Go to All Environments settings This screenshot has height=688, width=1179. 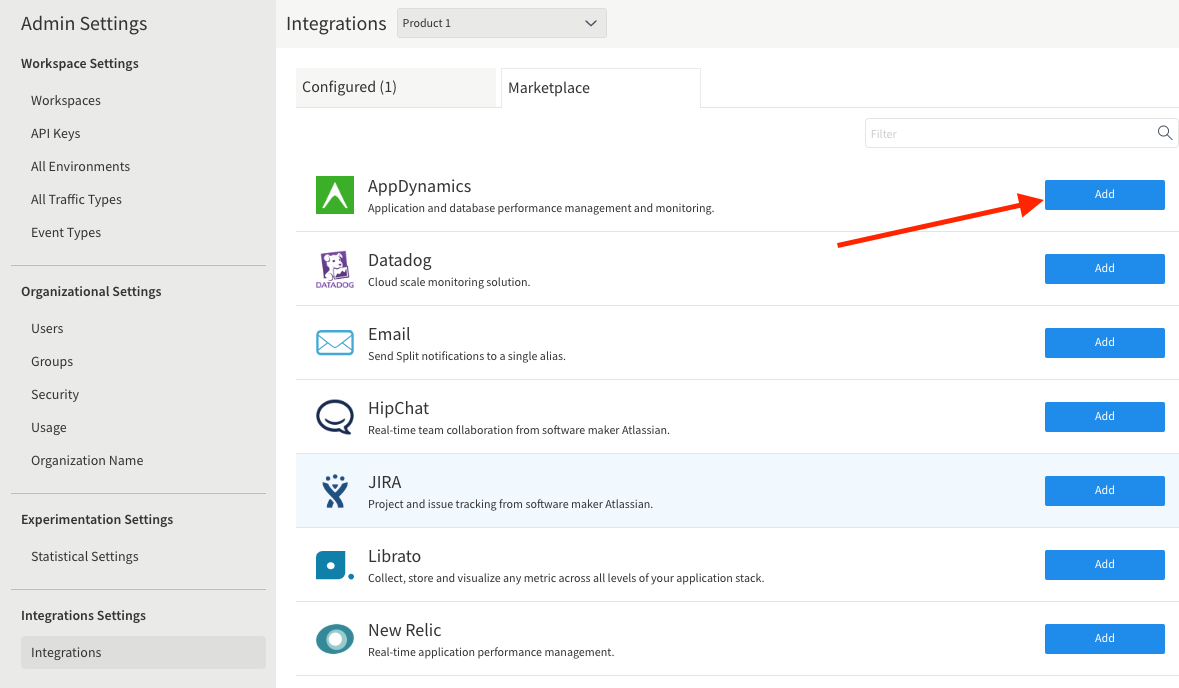[x=80, y=166]
